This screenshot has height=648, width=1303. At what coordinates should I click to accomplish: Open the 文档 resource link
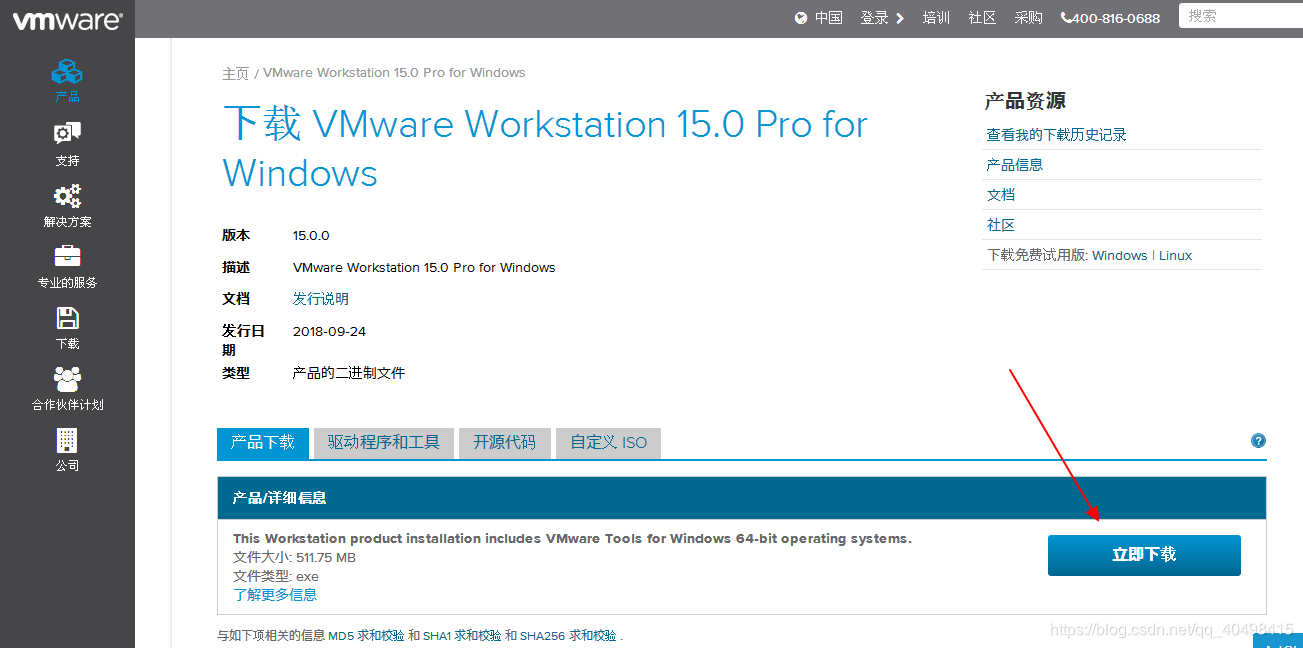coord(1001,195)
